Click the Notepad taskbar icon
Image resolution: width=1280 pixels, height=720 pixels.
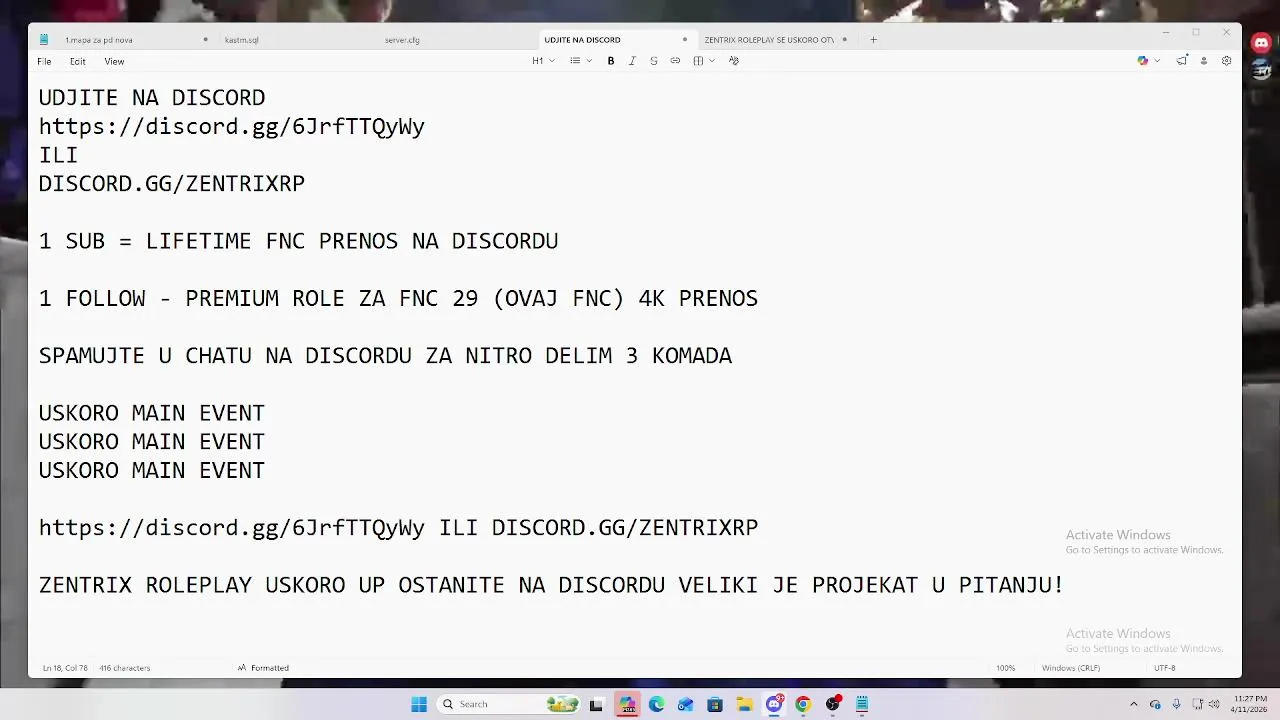click(862, 704)
